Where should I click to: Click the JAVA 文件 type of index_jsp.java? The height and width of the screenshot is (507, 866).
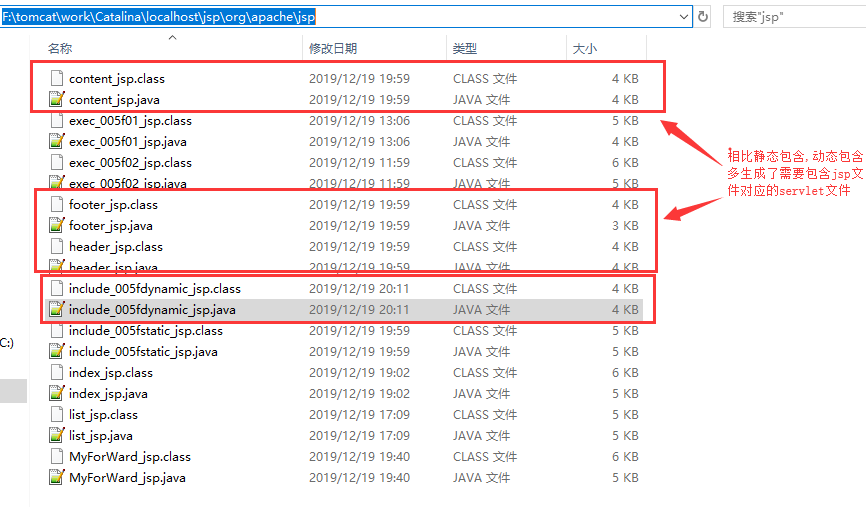(x=482, y=394)
